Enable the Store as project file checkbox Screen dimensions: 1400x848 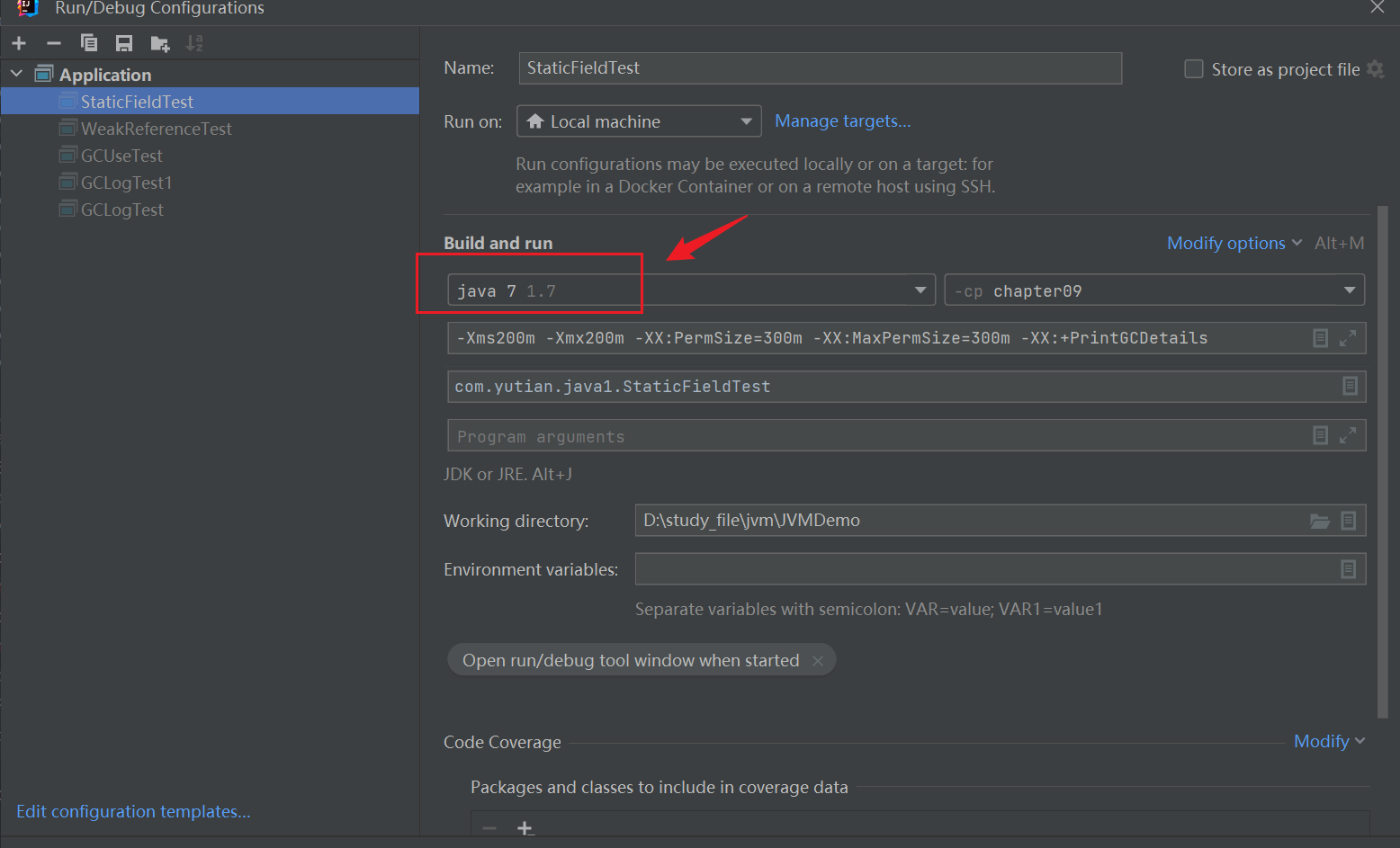pyautogui.click(x=1194, y=69)
